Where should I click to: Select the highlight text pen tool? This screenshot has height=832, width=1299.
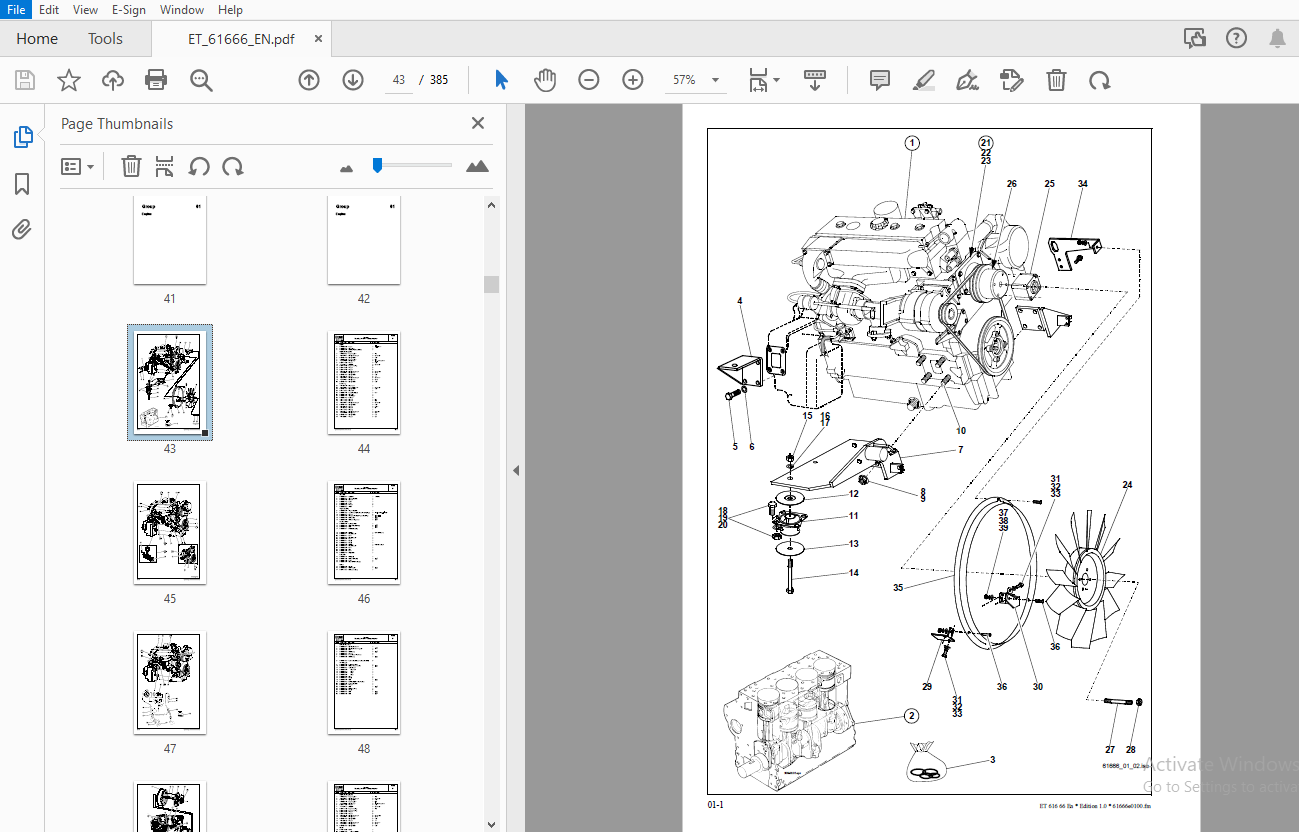924,80
